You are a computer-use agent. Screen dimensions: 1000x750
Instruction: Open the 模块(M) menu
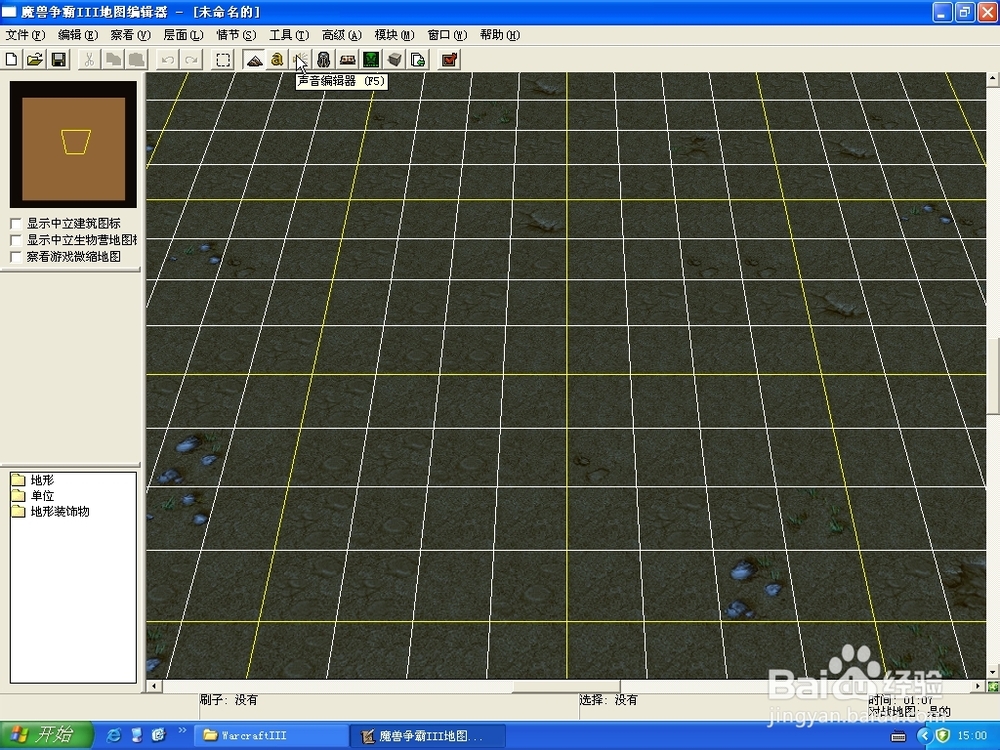point(394,35)
